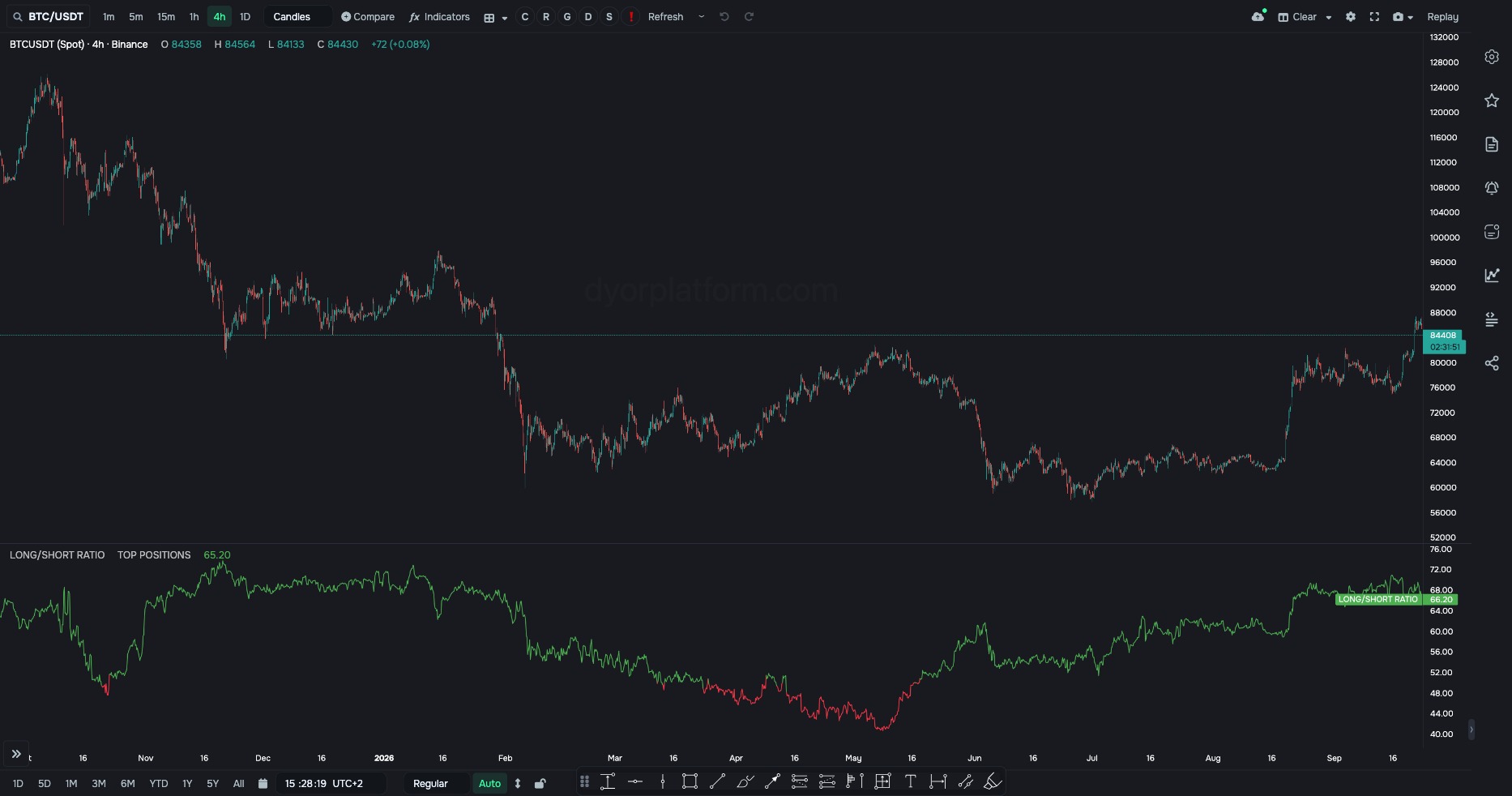Open the share icon in right sidebar

1492,363
